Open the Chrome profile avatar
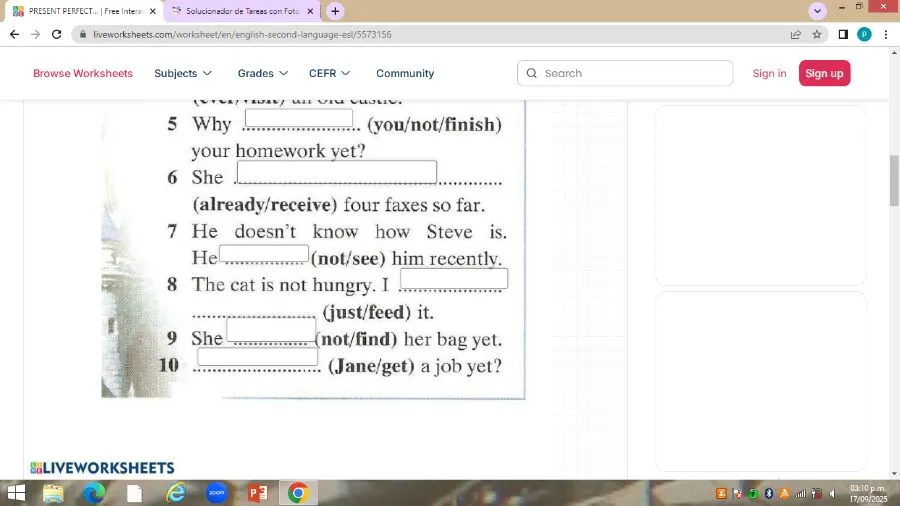This screenshot has width=900, height=506. pos(864,34)
